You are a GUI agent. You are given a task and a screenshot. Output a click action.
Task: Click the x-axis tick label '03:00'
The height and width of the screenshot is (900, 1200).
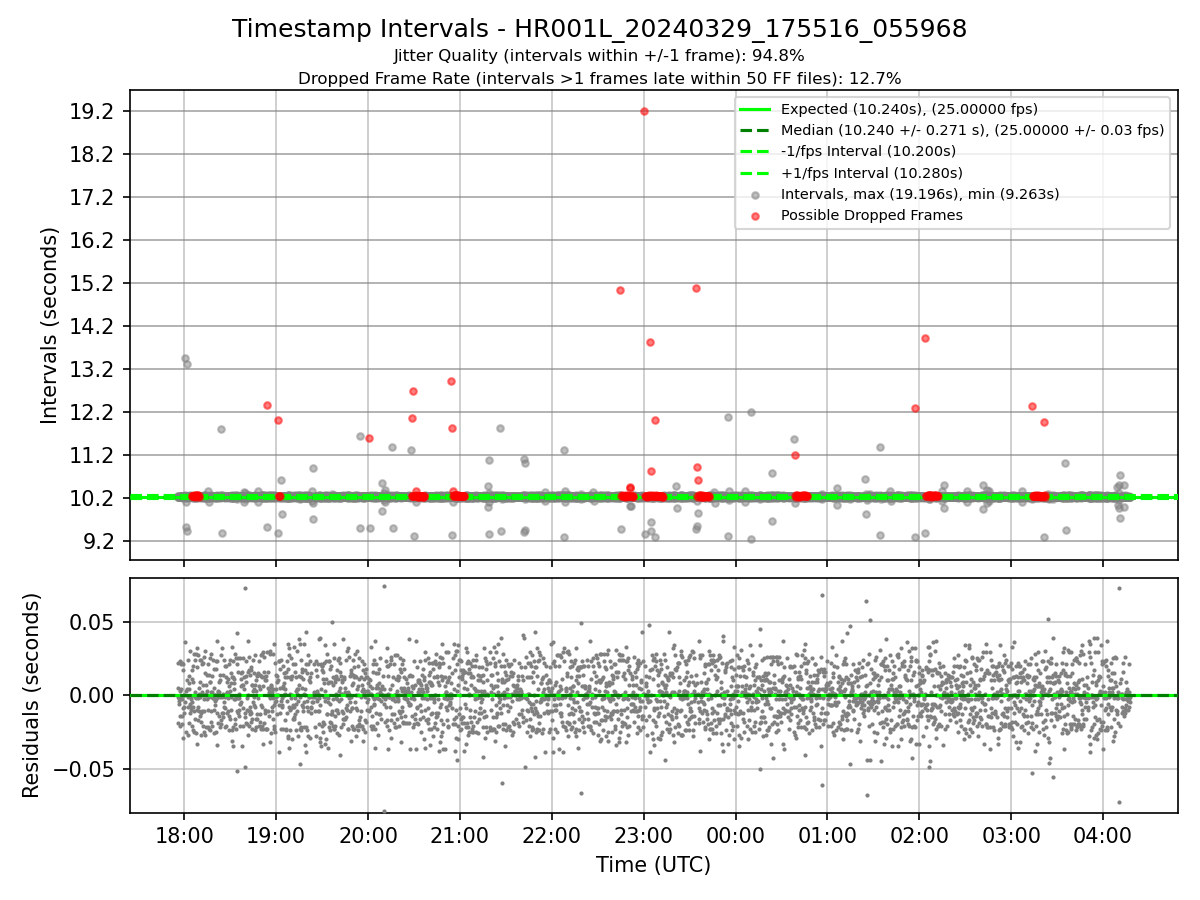[x=1011, y=834]
